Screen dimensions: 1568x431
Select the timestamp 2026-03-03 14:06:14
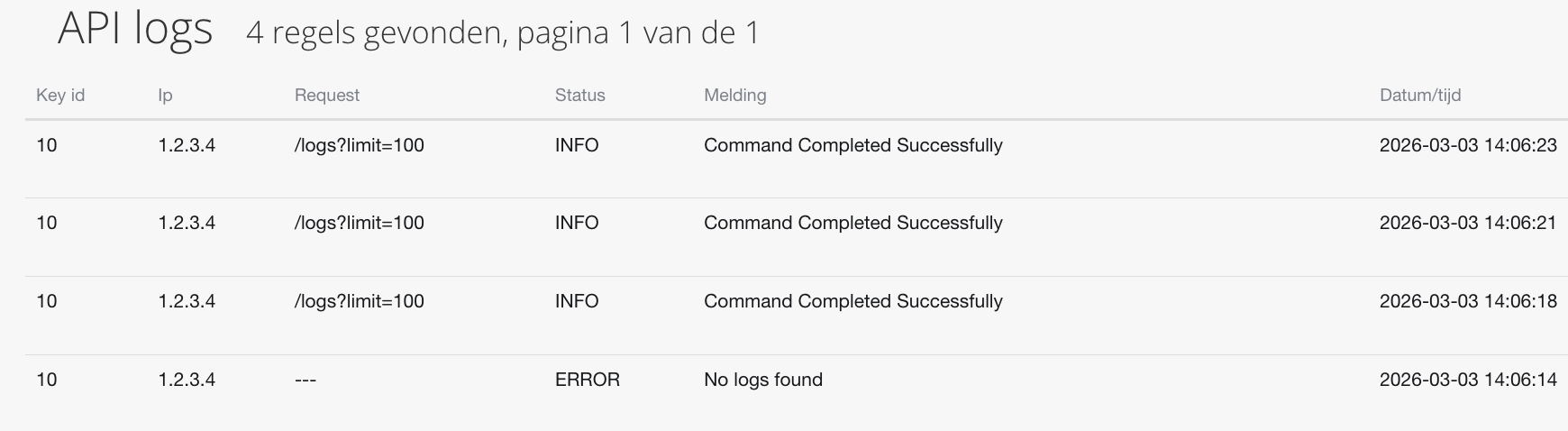coord(1468,380)
